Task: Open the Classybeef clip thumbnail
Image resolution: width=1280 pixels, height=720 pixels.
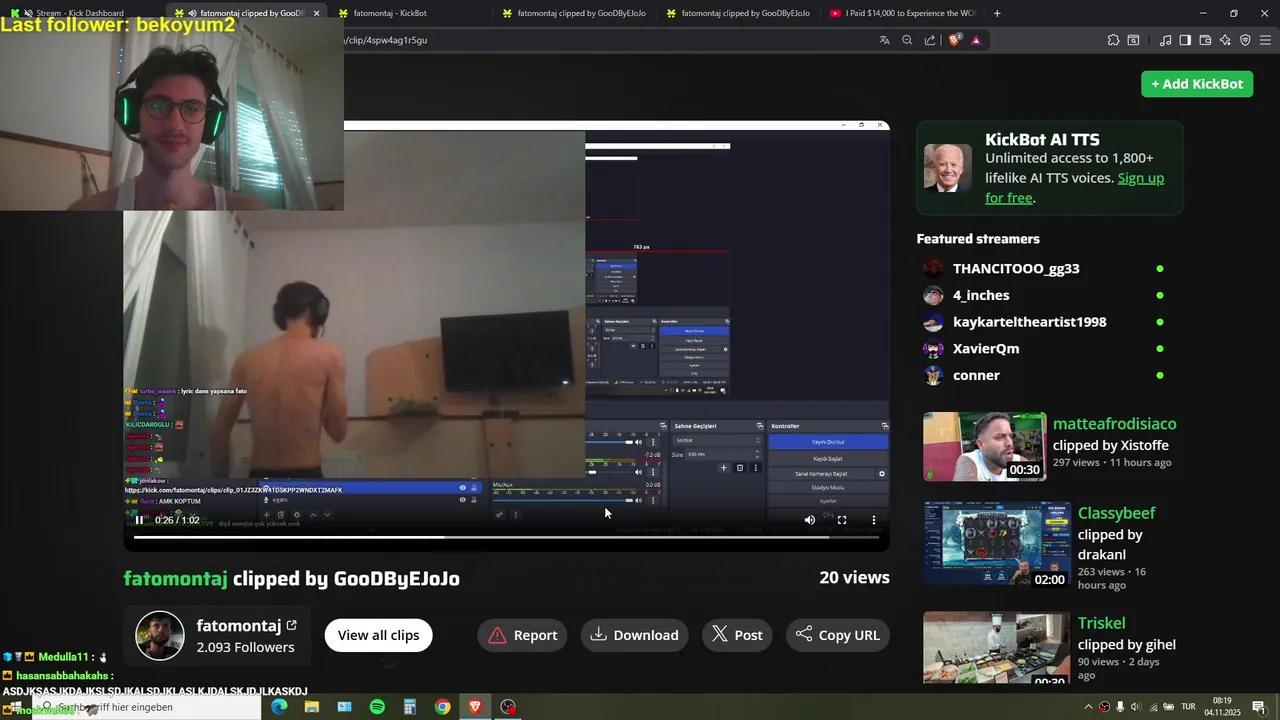Action: [997, 544]
